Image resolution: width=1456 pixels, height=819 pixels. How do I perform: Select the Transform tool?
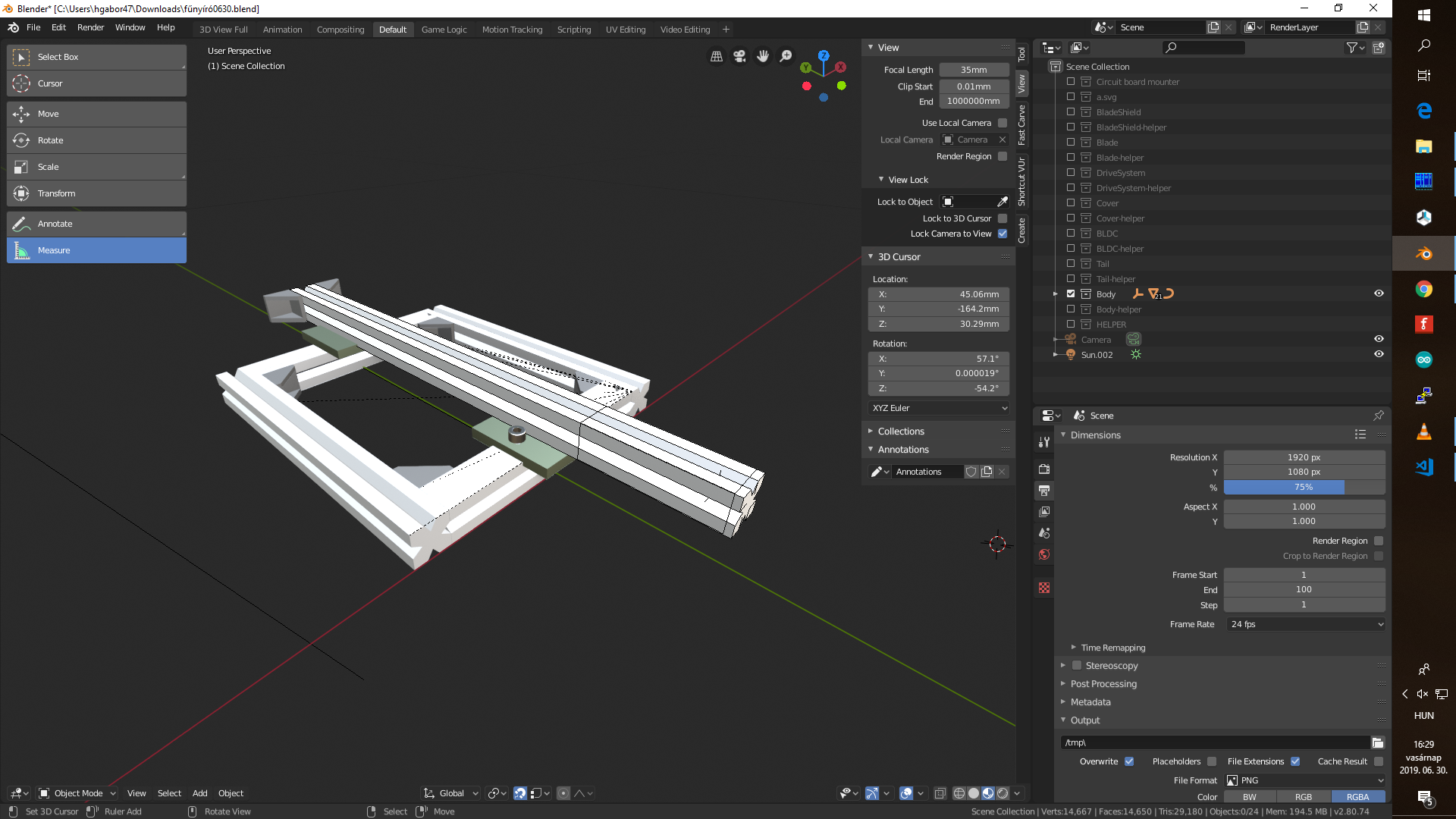pyautogui.click(x=96, y=193)
